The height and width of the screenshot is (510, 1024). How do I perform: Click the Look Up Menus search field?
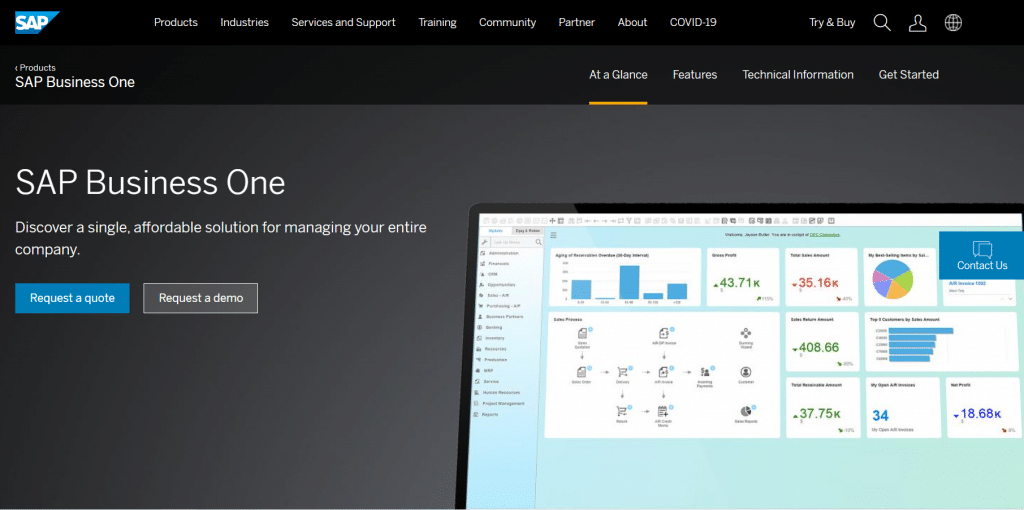[x=517, y=242]
